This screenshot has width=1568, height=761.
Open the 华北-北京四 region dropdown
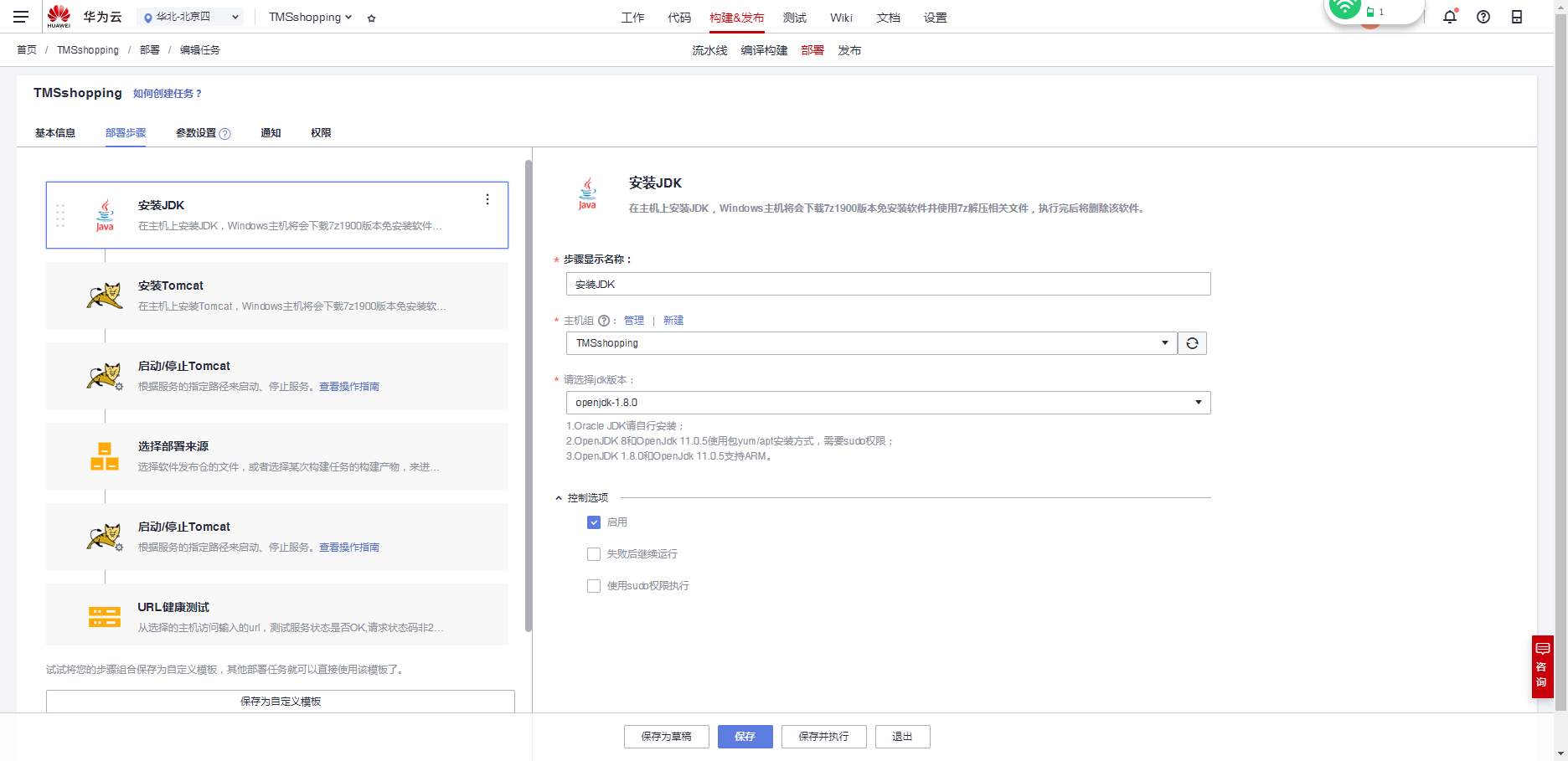coord(190,17)
